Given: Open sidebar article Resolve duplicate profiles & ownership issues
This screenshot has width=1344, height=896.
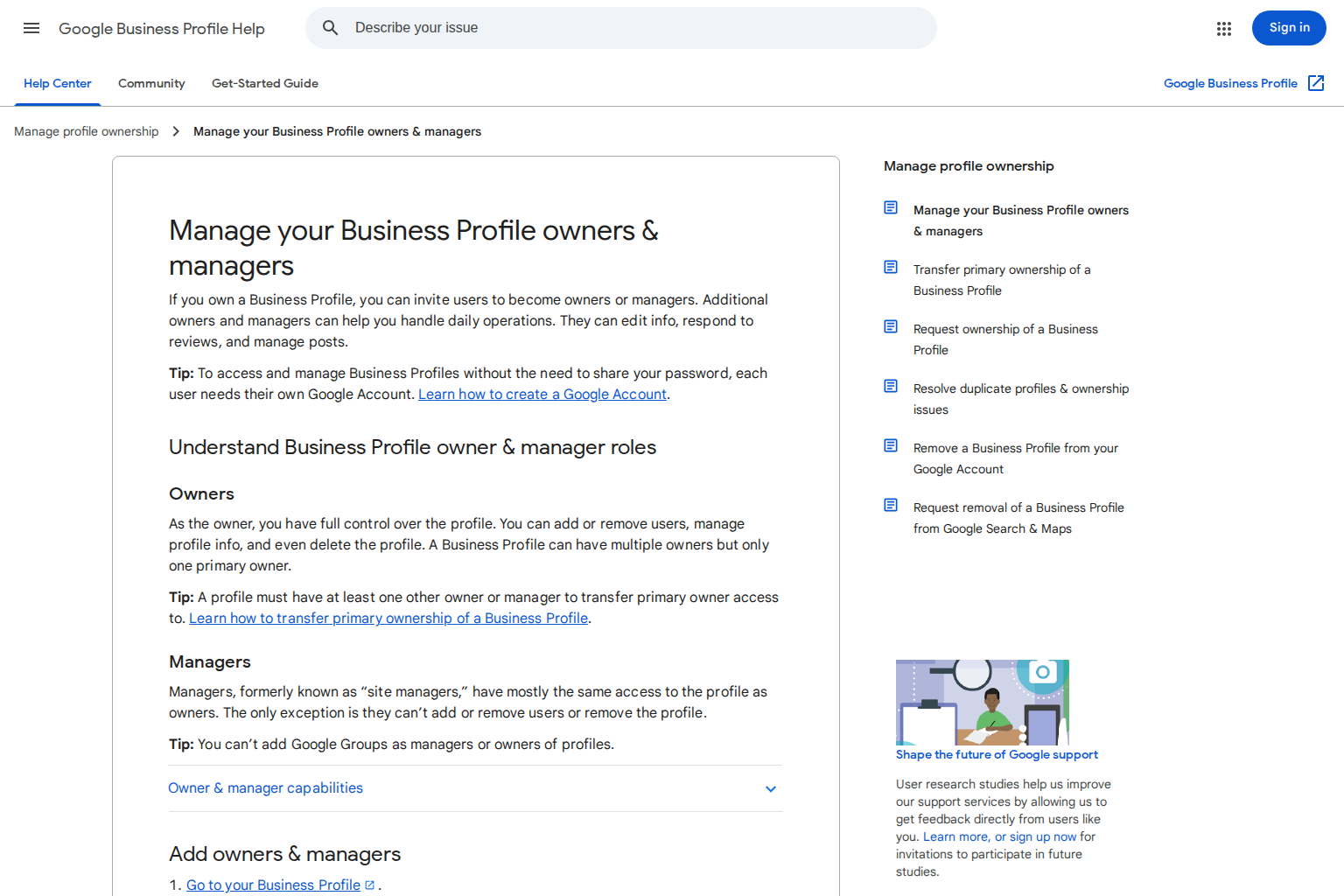Looking at the screenshot, I should coord(1021,399).
